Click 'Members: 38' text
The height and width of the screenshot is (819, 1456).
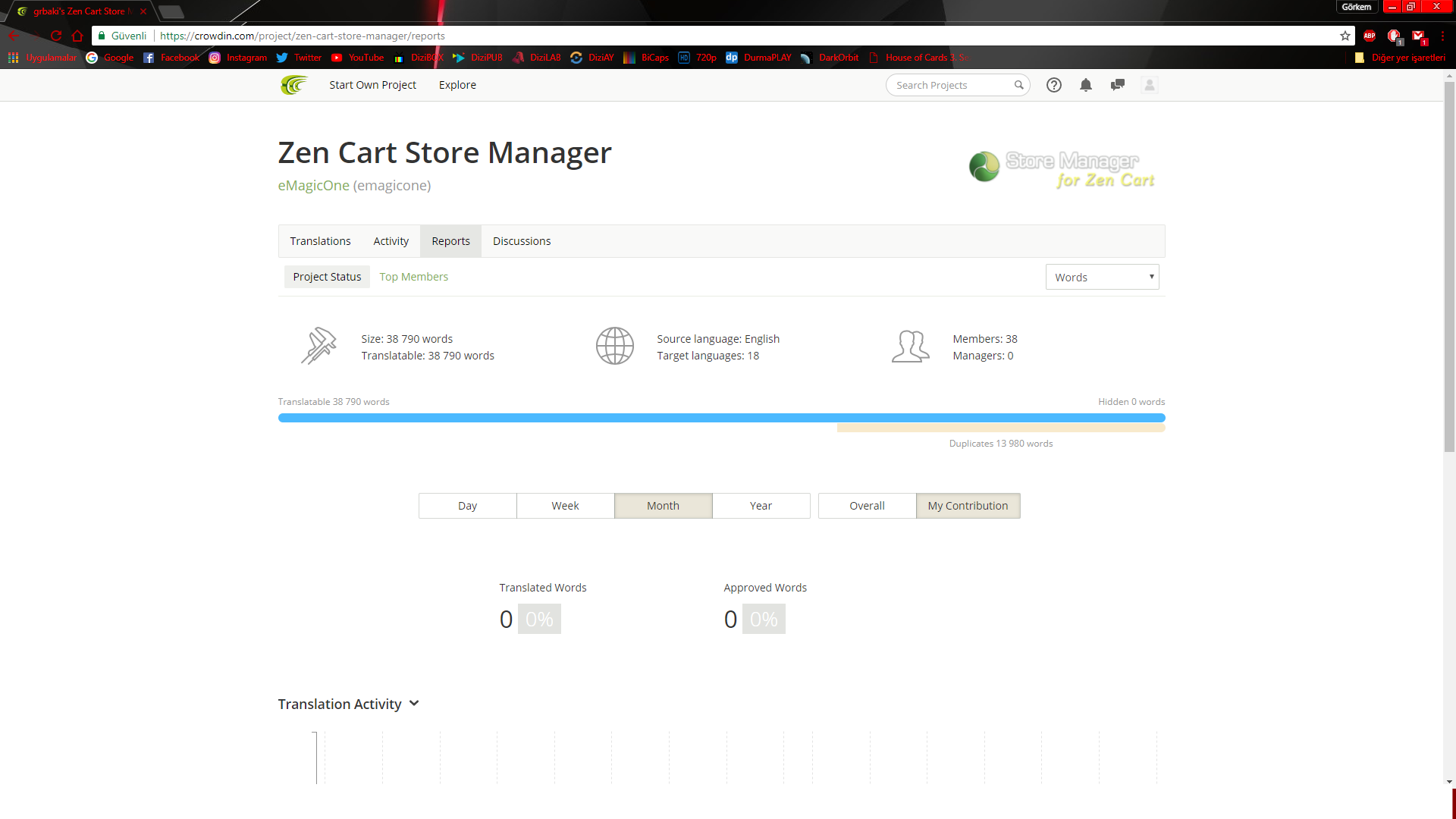pos(985,339)
